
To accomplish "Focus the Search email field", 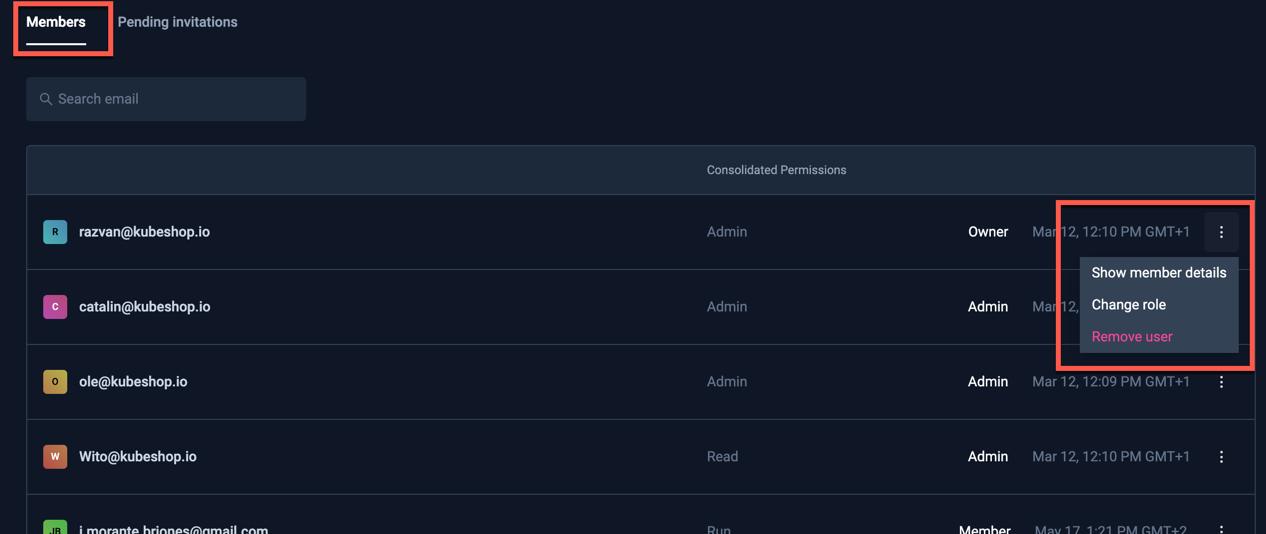I will [x=175, y=99].
